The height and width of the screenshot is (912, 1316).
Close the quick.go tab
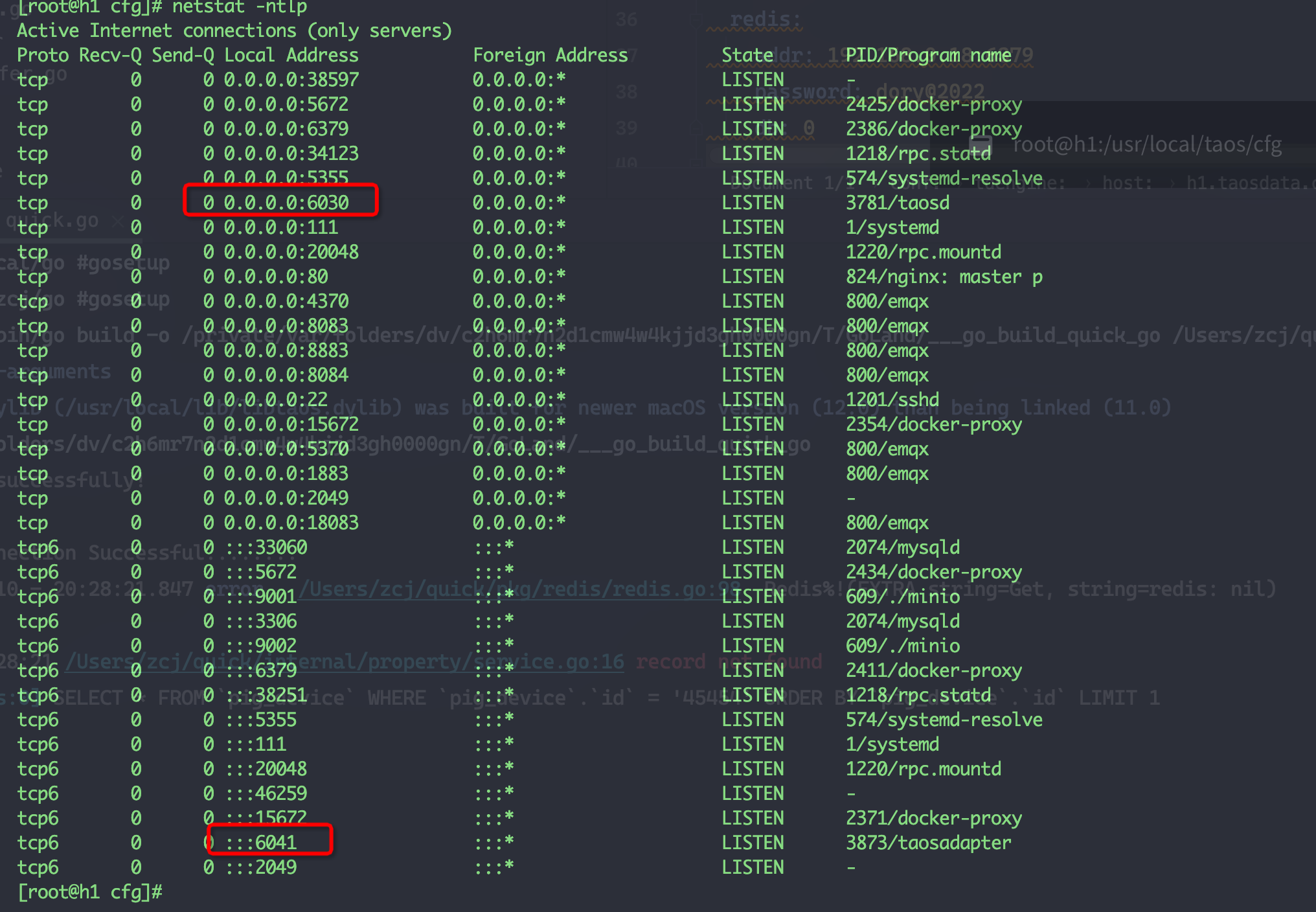117,221
